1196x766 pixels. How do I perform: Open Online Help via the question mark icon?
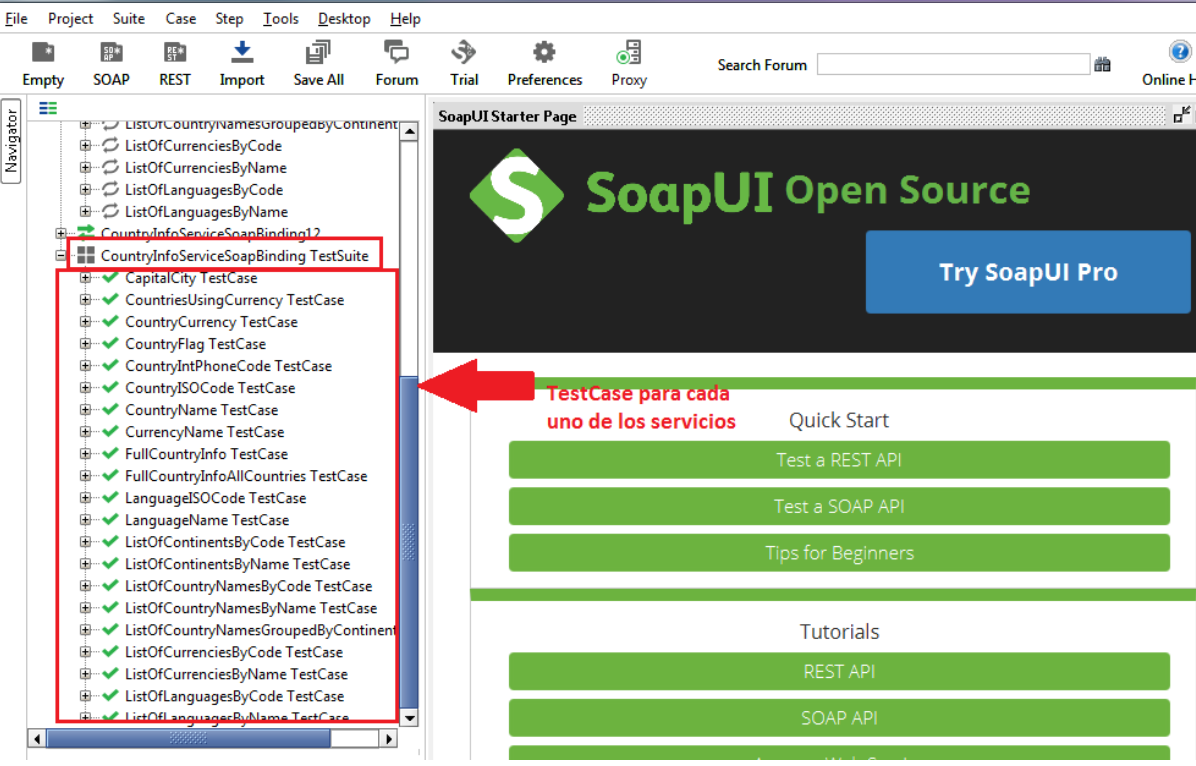(x=1180, y=52)
